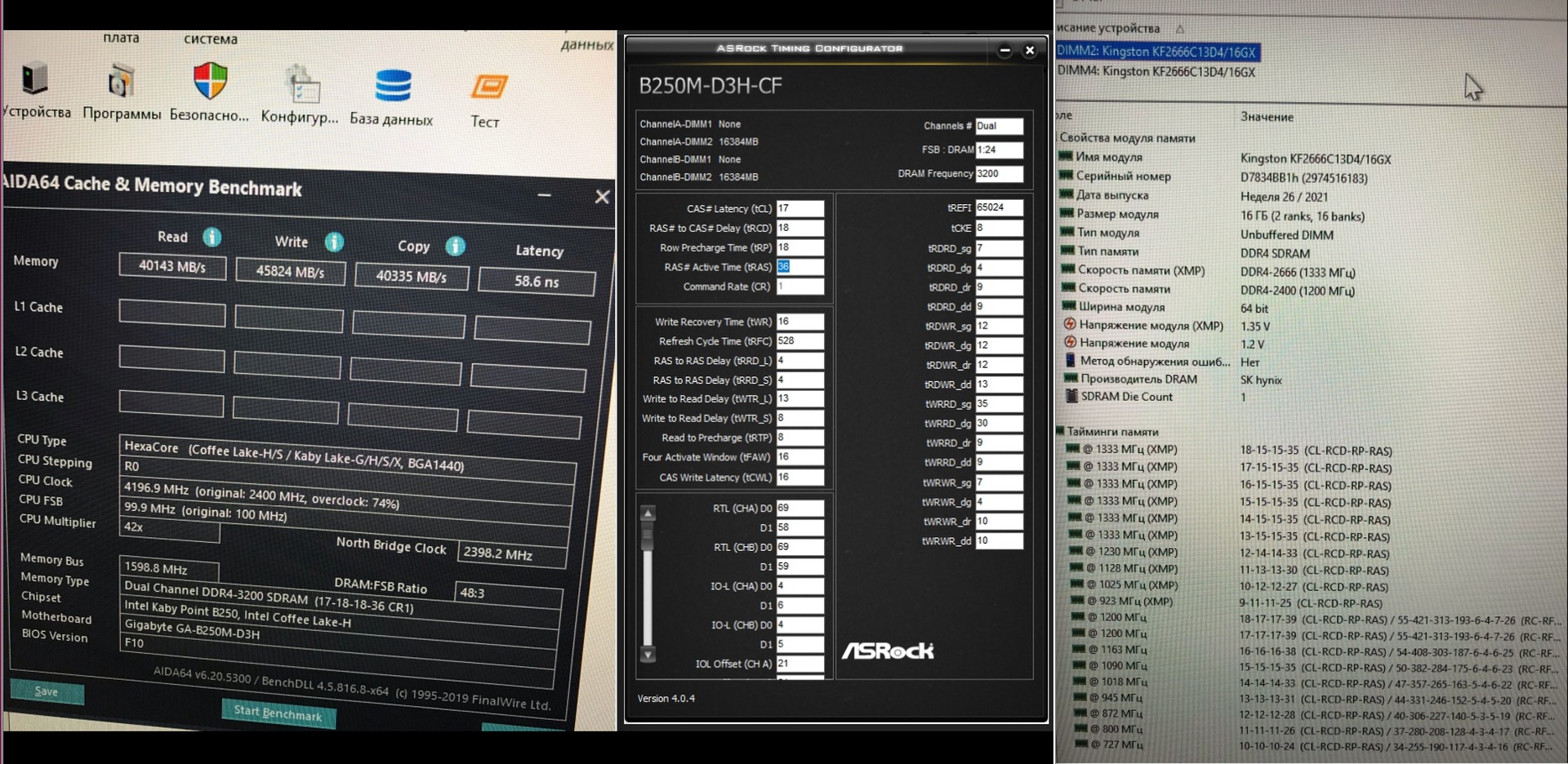
Task: Click the CAS Write Latency (tCWL) field
Action: click(x=800, y=477)
